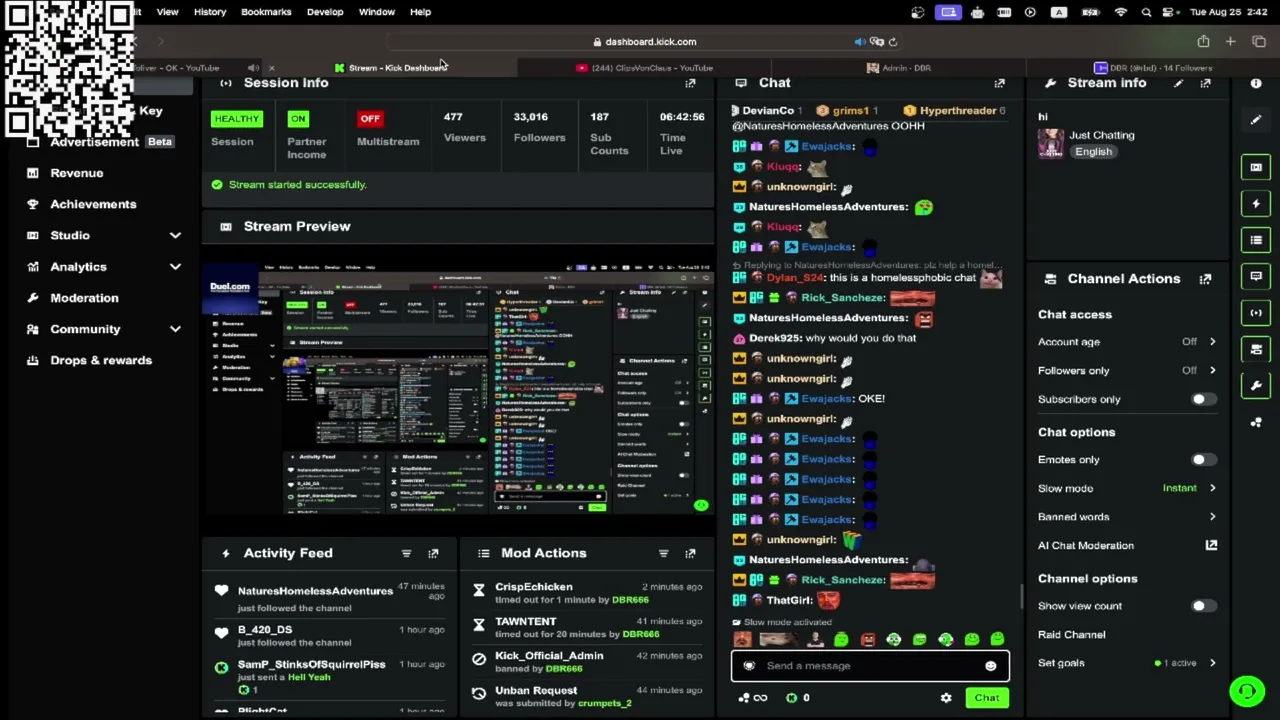The image size is (1280, 720).
Task: Pop out the Channel Actions panel
Action: (1205, 279)
